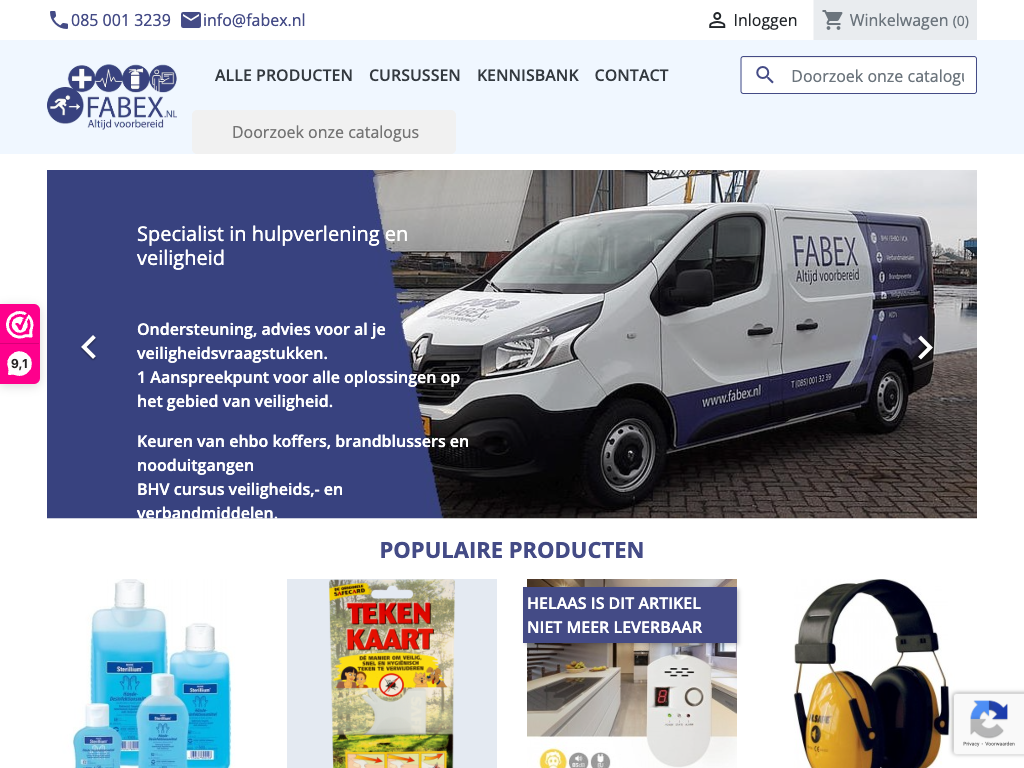Viewport: 1024px width, 768px height.
Task: Go to the Contact page
Action: [x=632, y=75]
